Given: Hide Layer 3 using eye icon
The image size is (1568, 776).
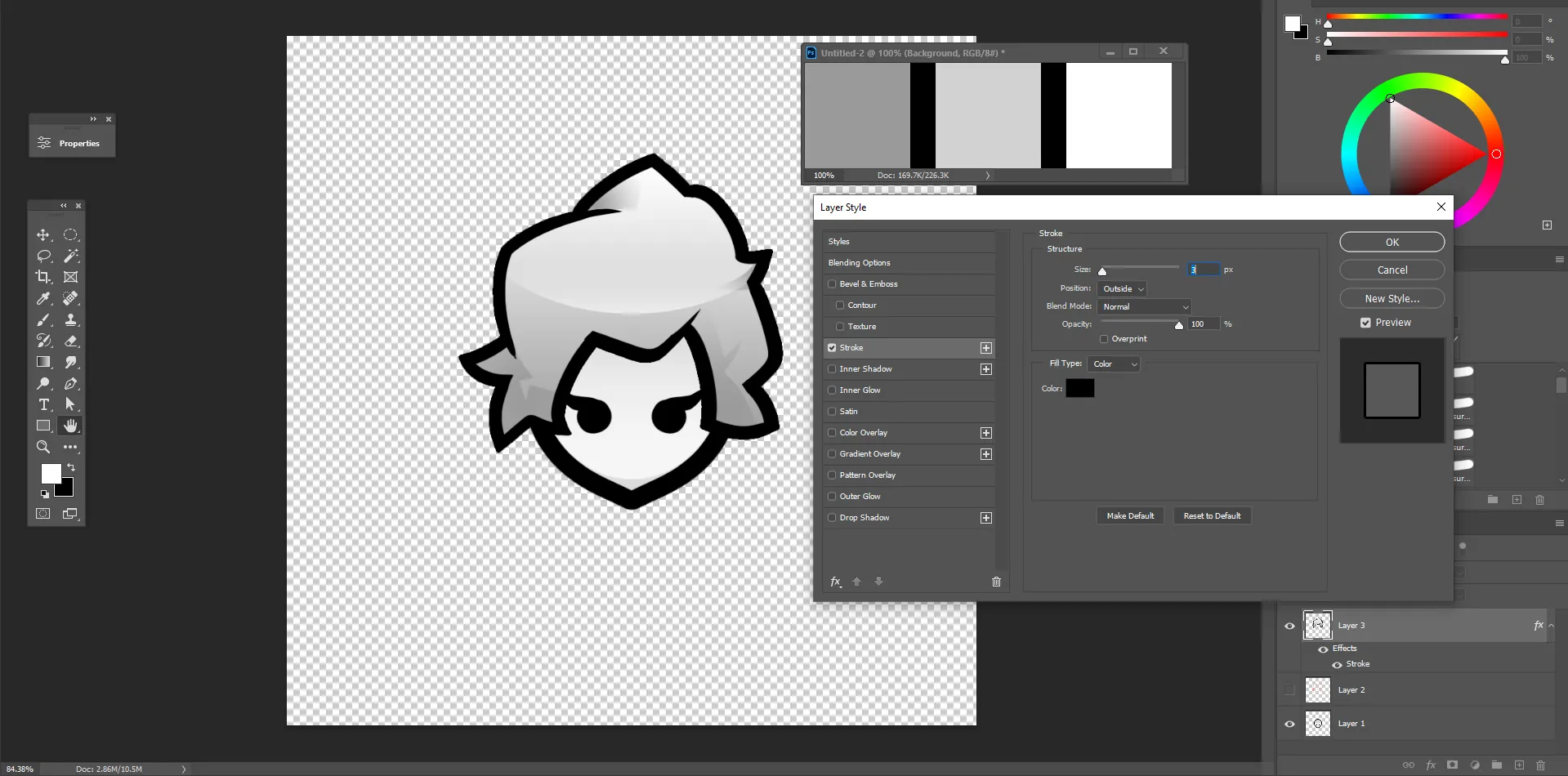Looking at the screenshot, I should pos(1289,627).
